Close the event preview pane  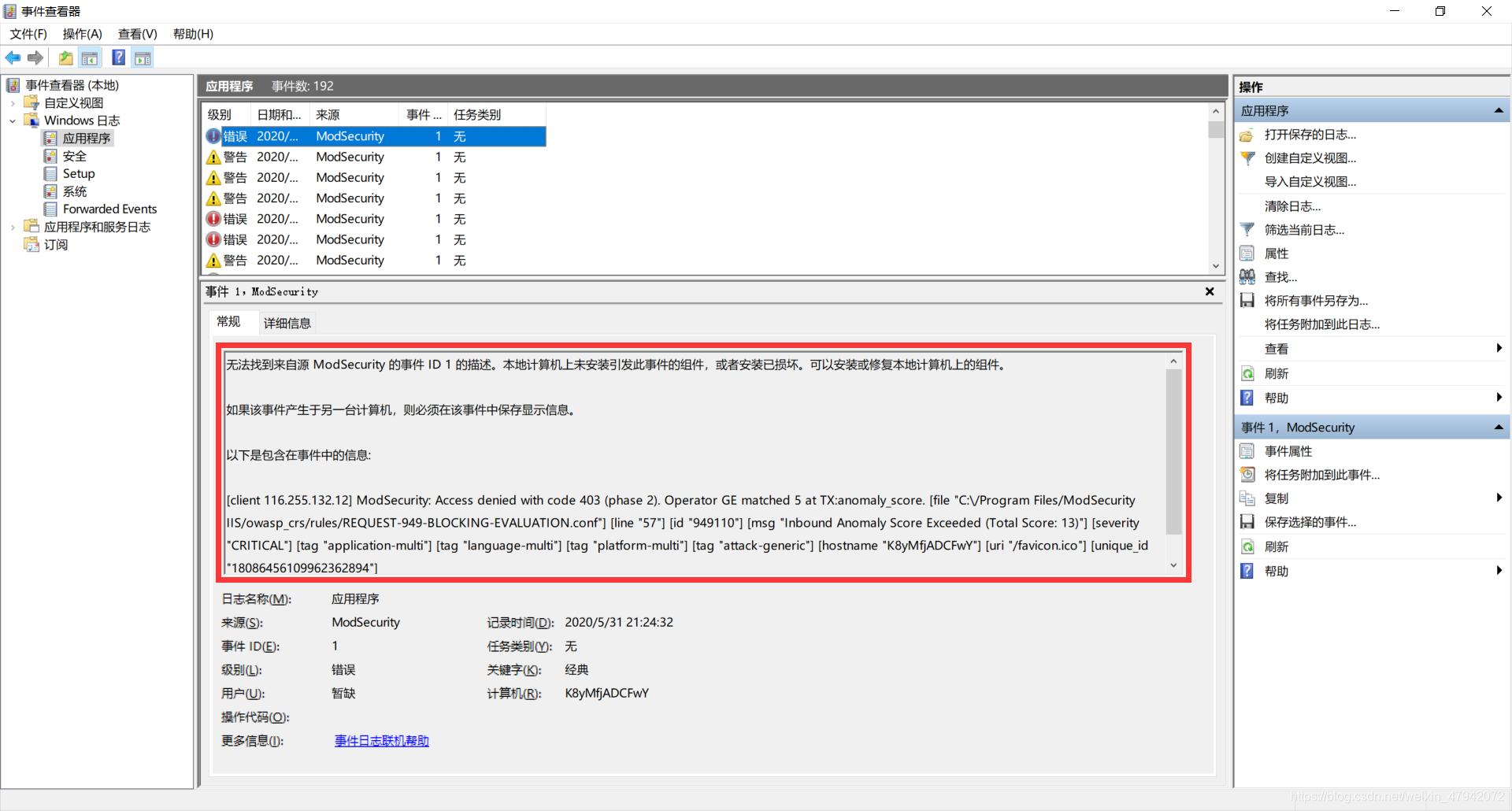point(1210,291)
